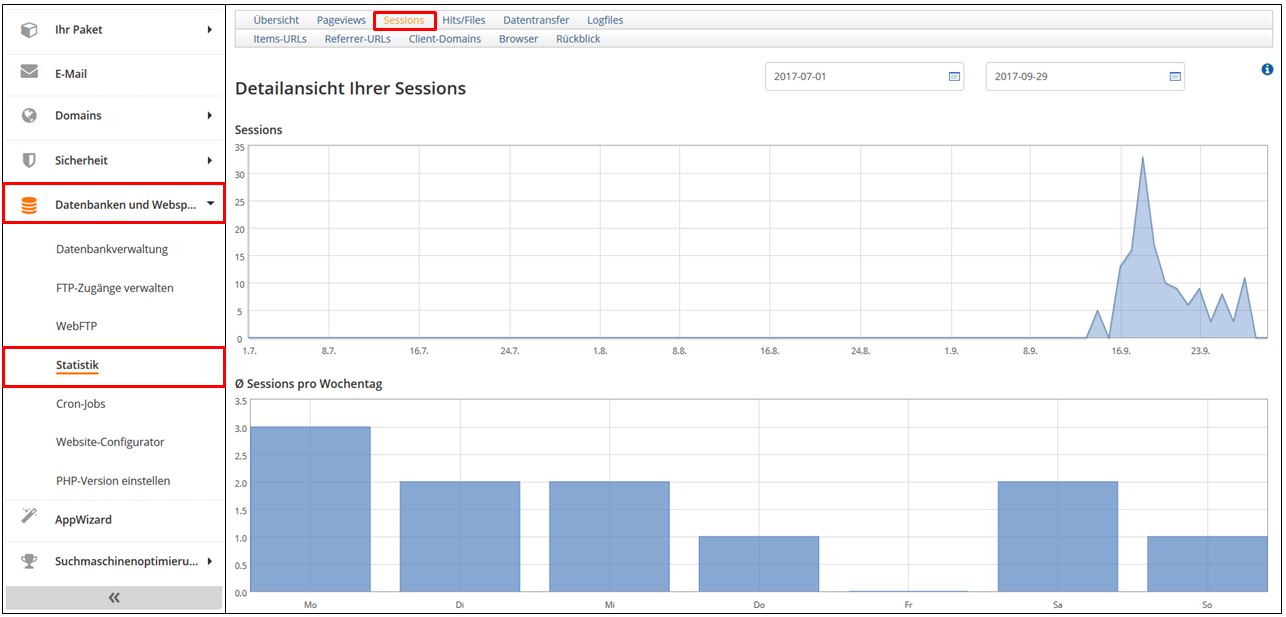Click the shield icon beside Sicherheit

(x=29, y=160)
